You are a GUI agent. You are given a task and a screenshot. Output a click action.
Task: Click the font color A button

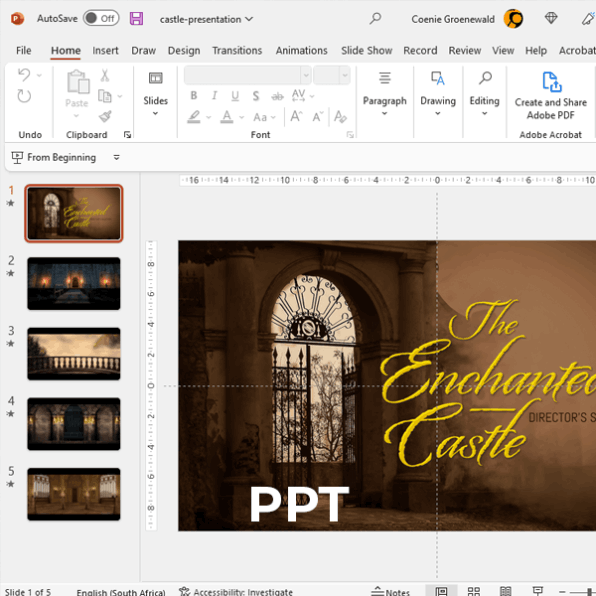(x=227, y=116)
